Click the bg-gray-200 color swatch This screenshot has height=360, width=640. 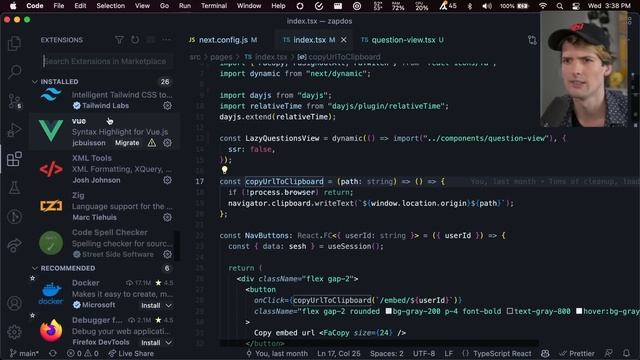(x=389, y=311)
